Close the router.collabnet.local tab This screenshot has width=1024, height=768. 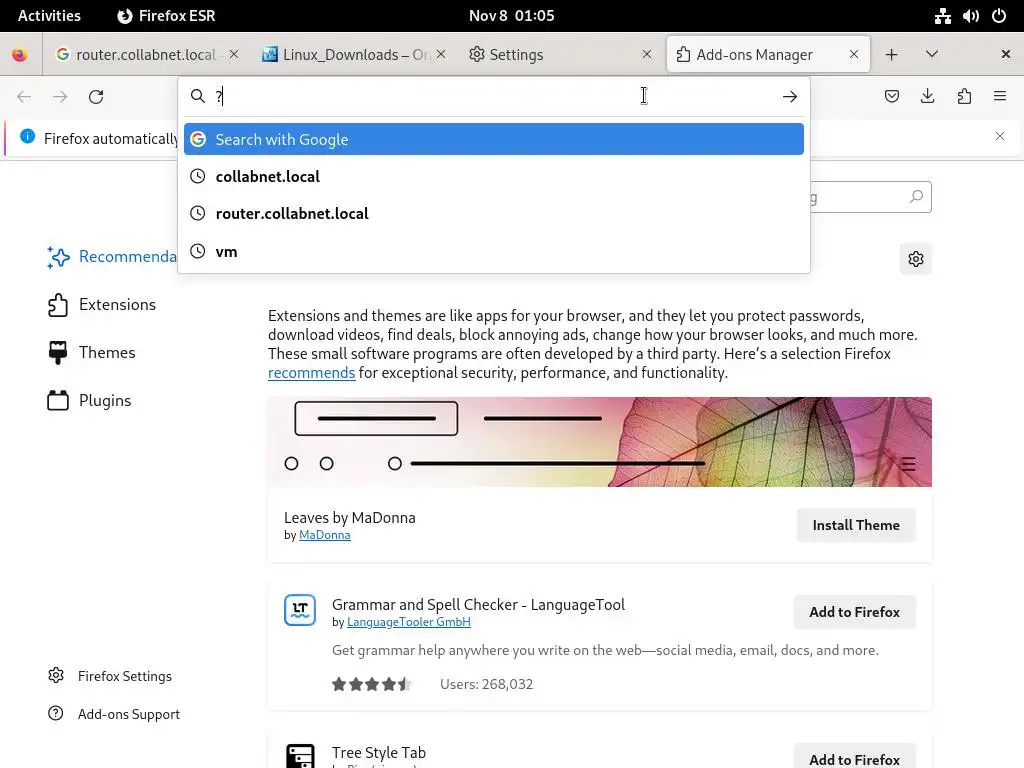(234, 54)
